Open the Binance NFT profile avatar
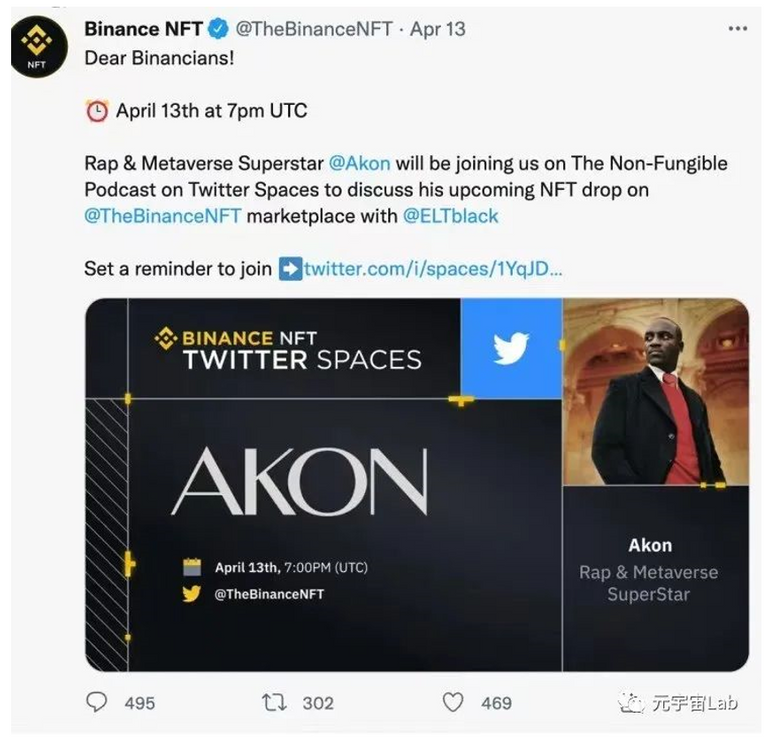The image size is (768, 744). click(x=39, y=47)
